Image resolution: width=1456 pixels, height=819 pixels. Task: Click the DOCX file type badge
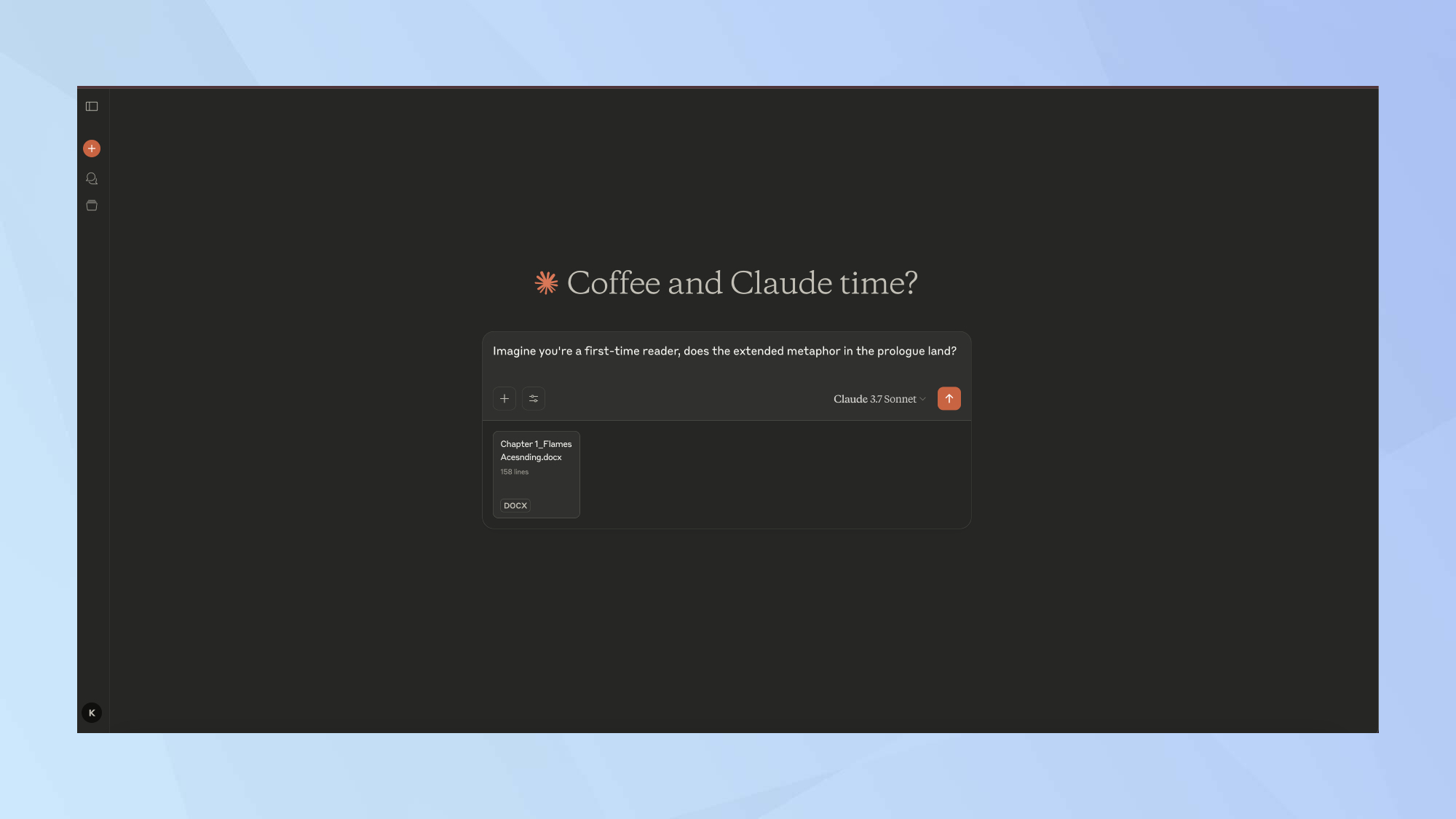(515, 505)
